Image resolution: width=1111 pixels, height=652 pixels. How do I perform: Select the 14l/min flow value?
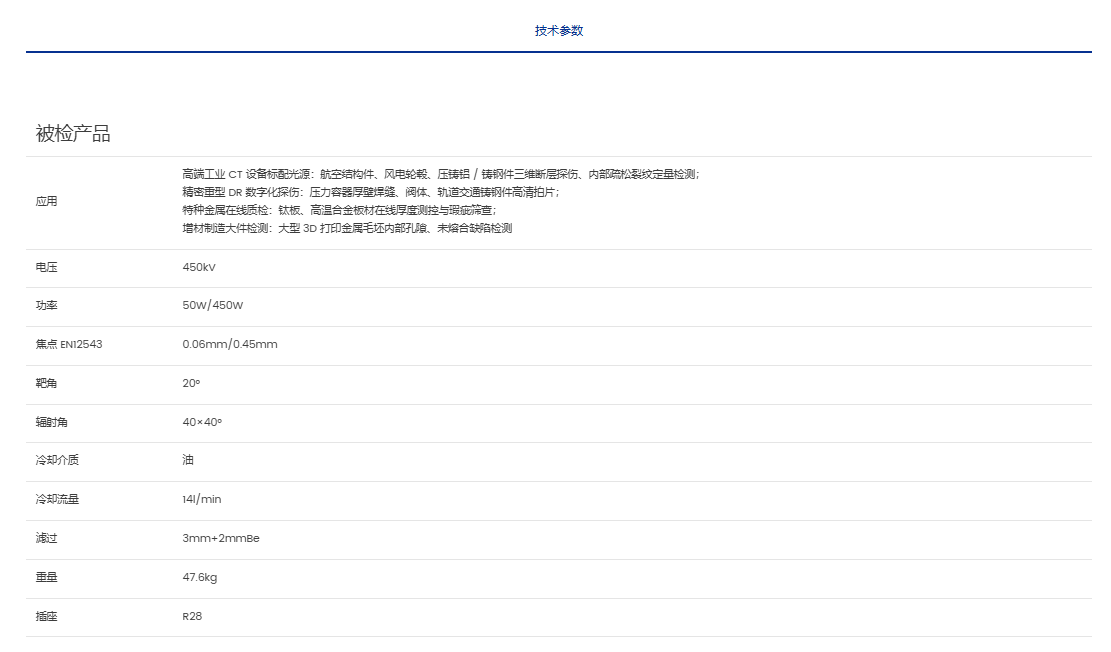coord(202,500)
